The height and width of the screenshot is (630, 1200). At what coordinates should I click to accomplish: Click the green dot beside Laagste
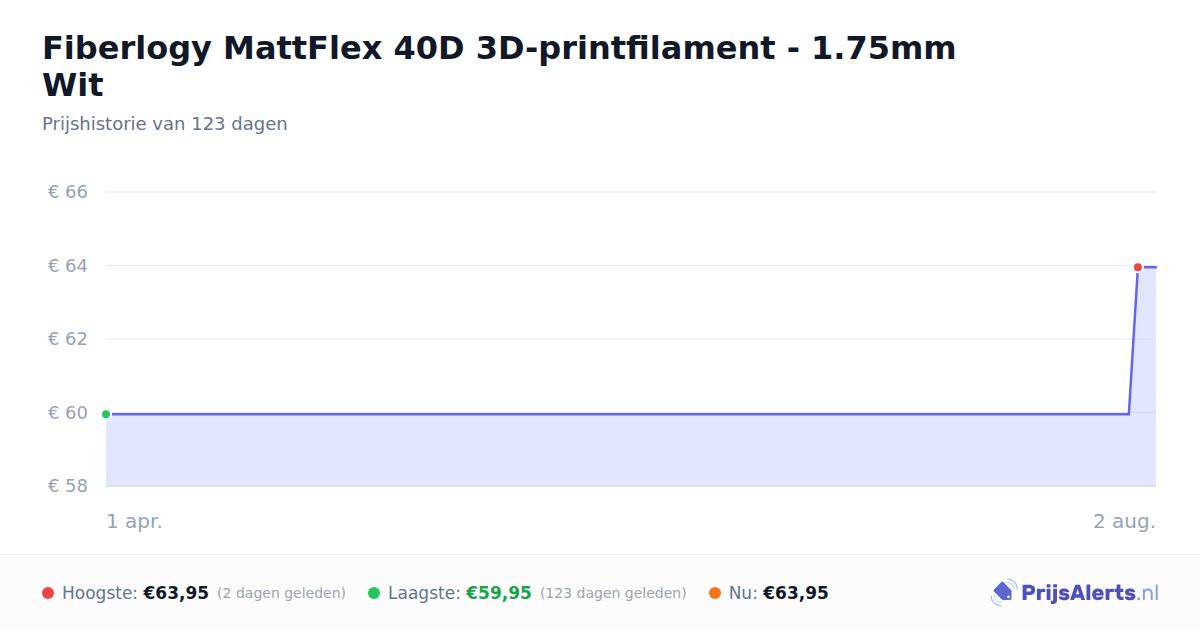tap(374, 593)
